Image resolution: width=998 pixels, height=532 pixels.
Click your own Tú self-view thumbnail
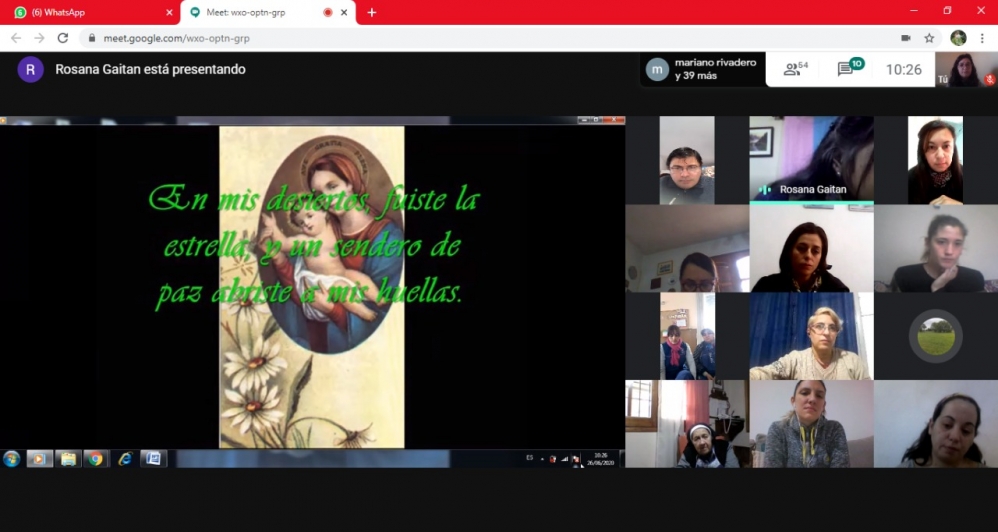[966, 70]
